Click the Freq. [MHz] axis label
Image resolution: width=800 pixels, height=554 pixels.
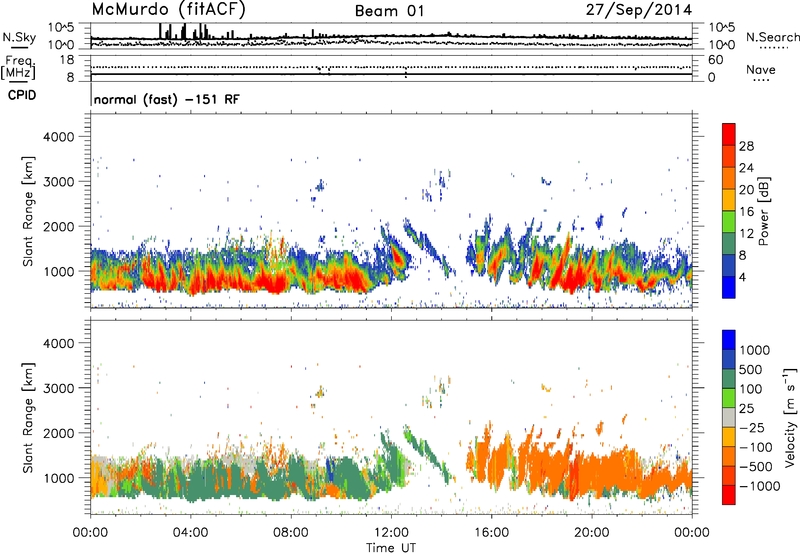tap(18, 68)
